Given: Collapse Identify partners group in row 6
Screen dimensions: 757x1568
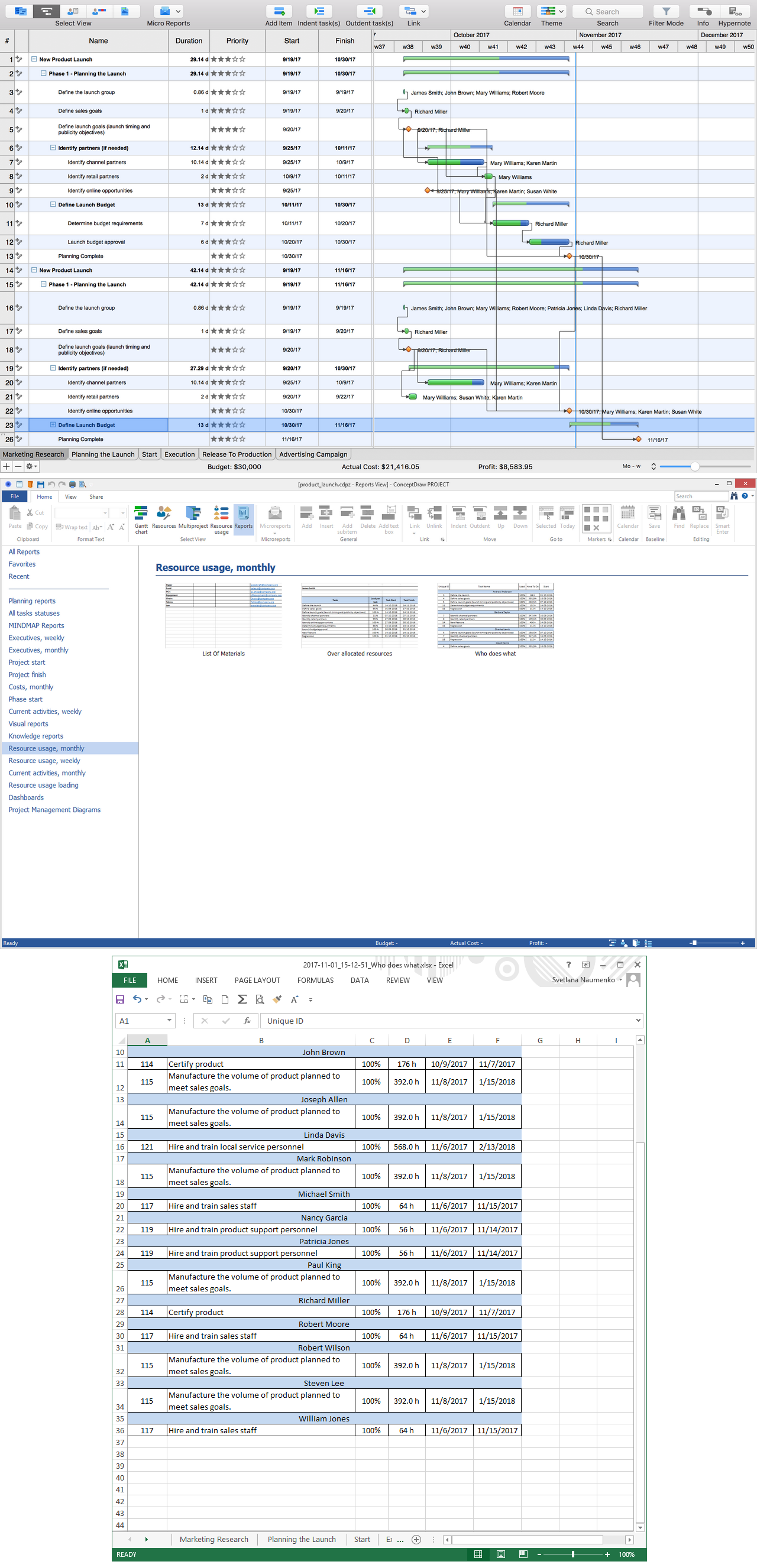Looking at the screenshot, I should coord(53,147).
